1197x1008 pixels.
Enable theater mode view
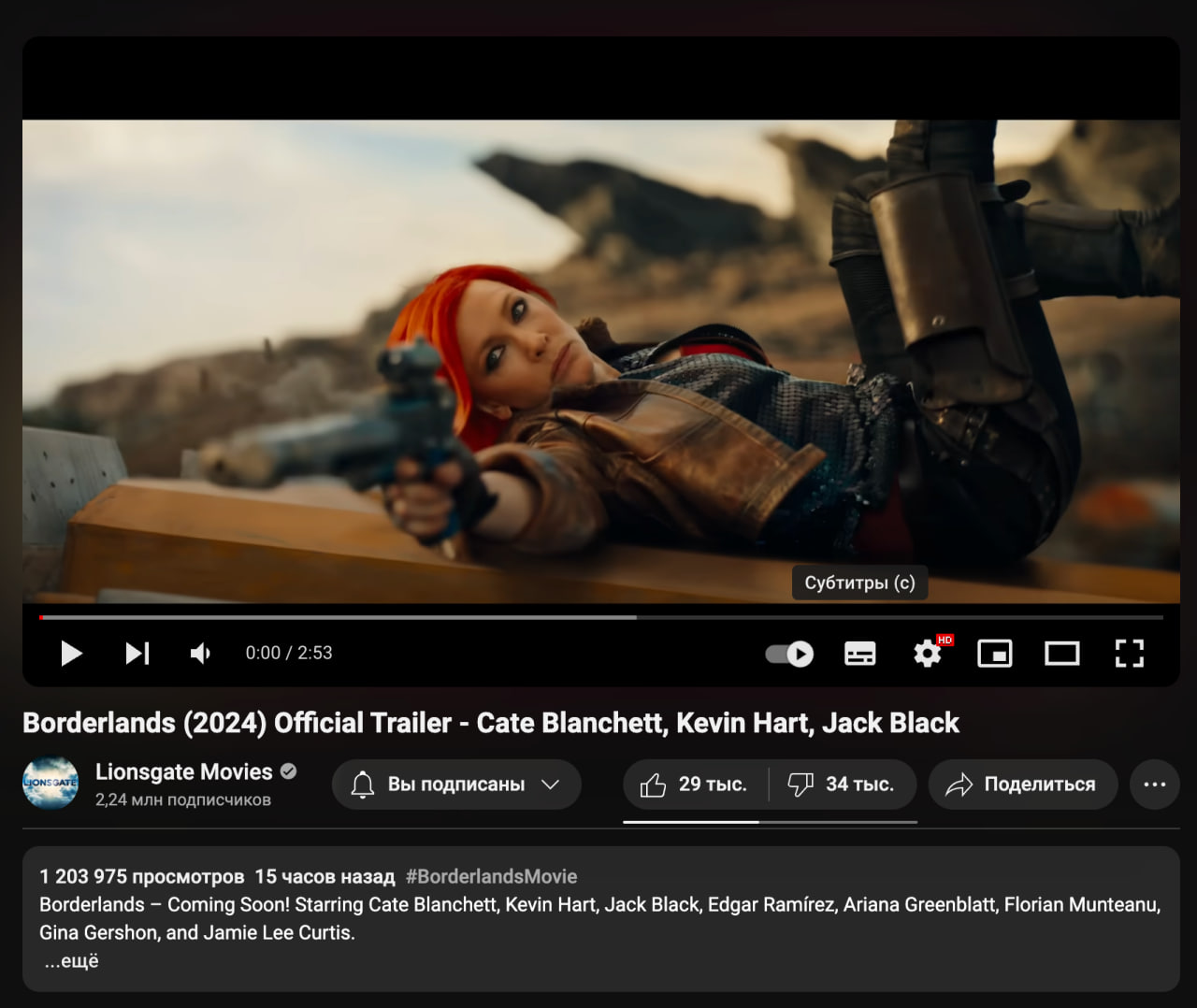click(1062, 654)
